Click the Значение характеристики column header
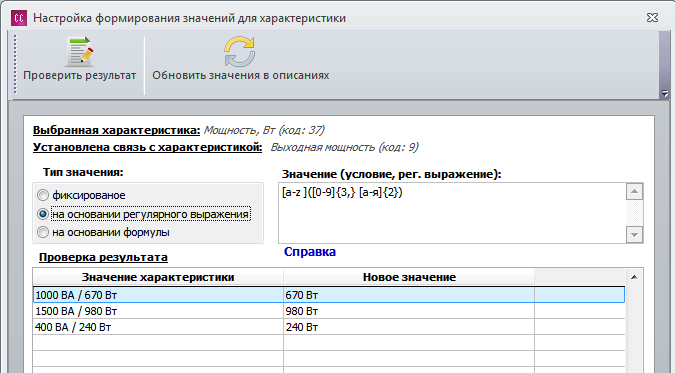 pos(158,277)
